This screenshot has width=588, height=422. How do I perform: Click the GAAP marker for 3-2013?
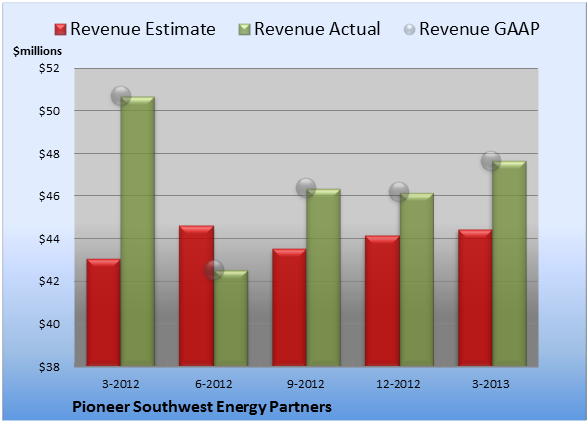point(491,161)
